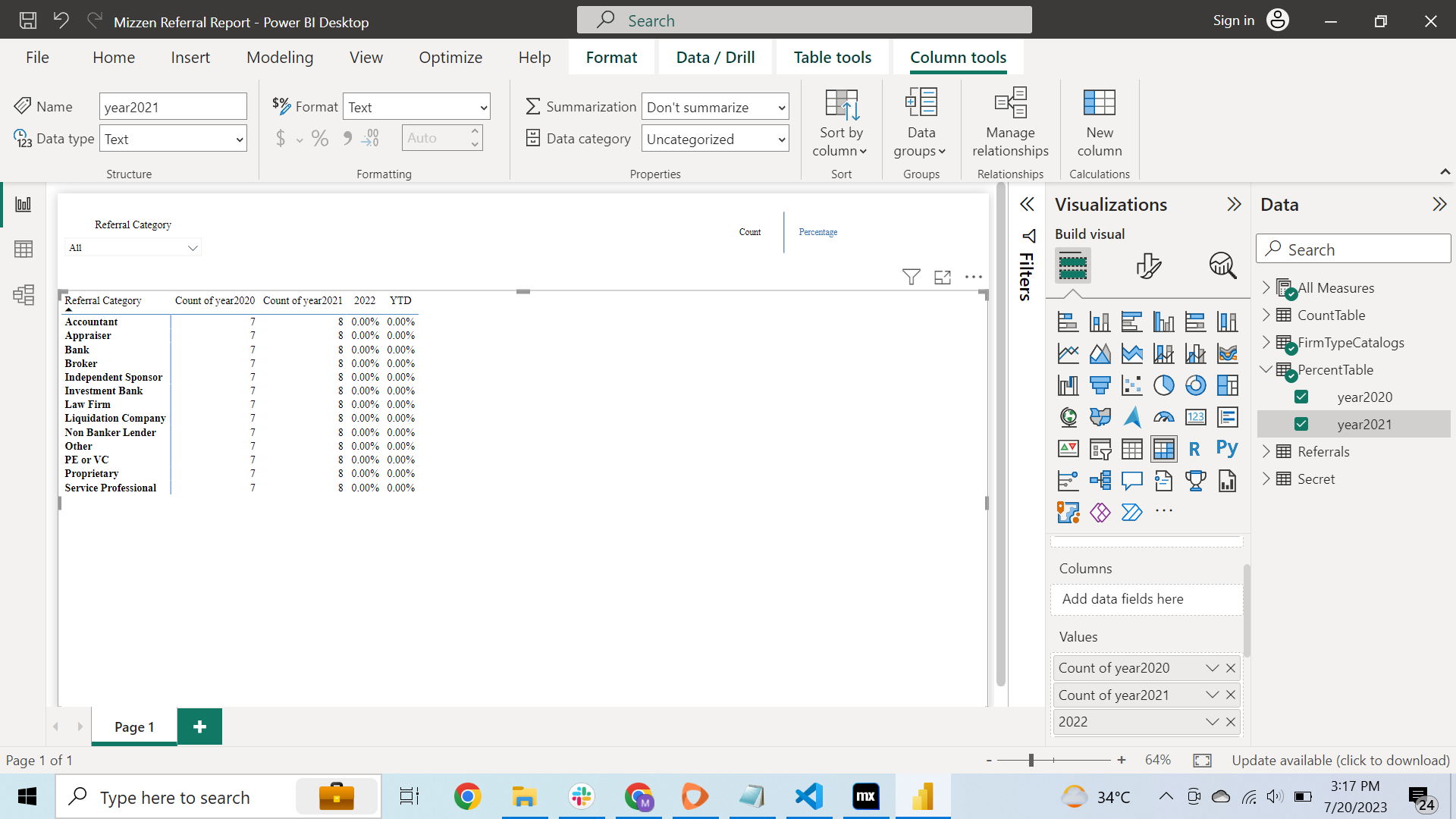Screen dimensions: 1456x819
Task: Select the scatter chart visual icon
Action: tap(1131, 385)
